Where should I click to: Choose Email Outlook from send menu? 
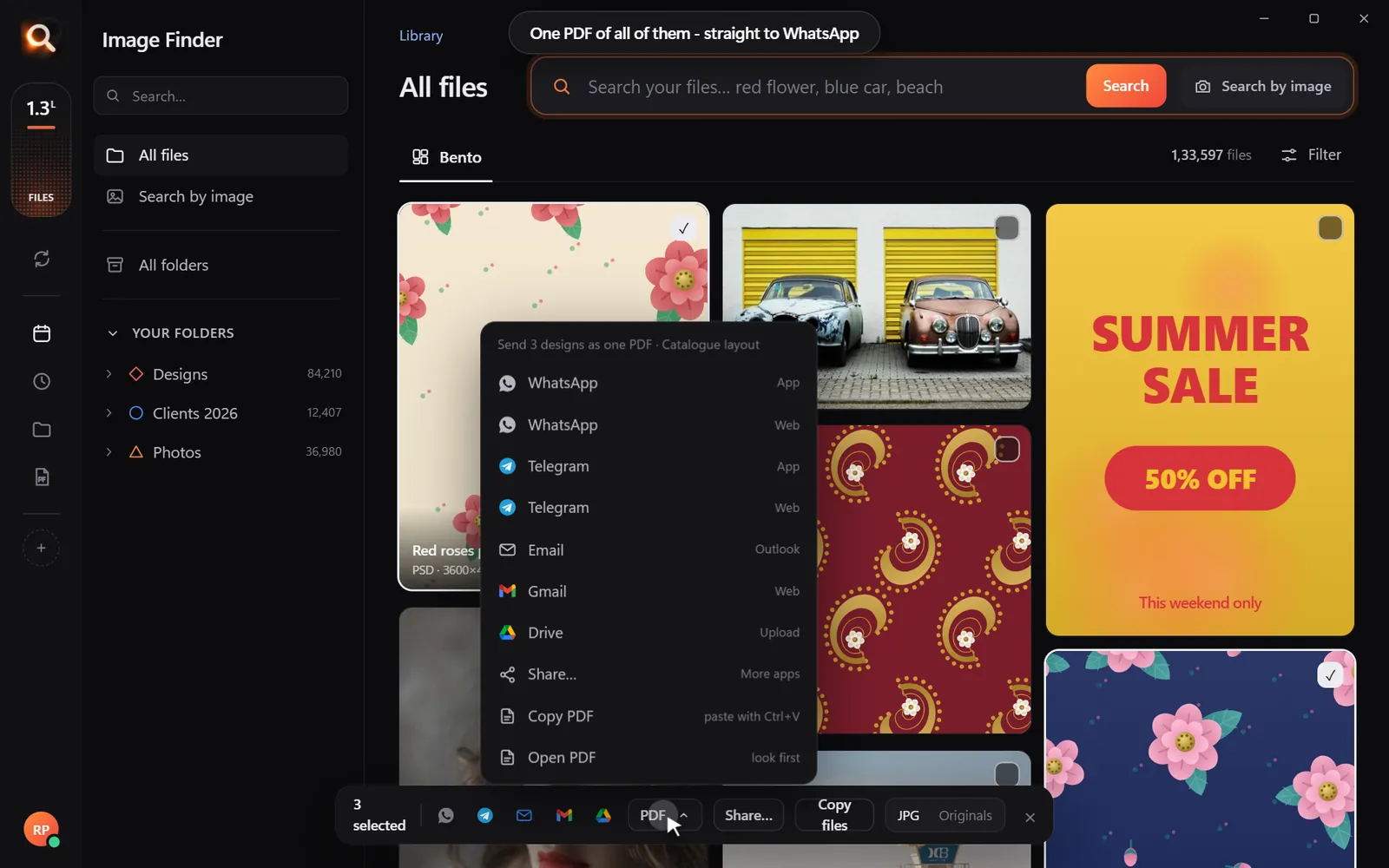648,549
